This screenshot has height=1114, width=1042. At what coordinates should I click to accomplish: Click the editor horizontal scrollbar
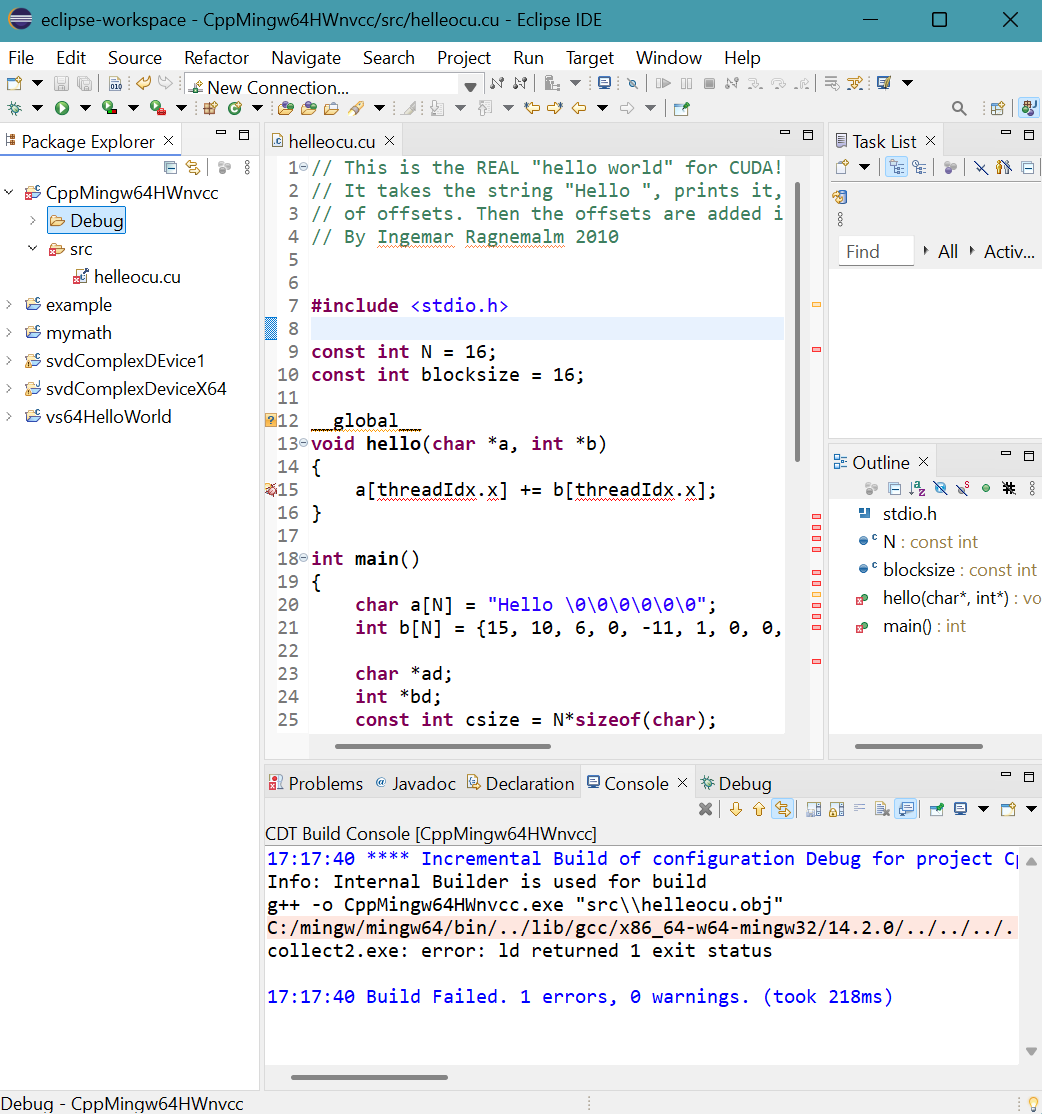443,746
